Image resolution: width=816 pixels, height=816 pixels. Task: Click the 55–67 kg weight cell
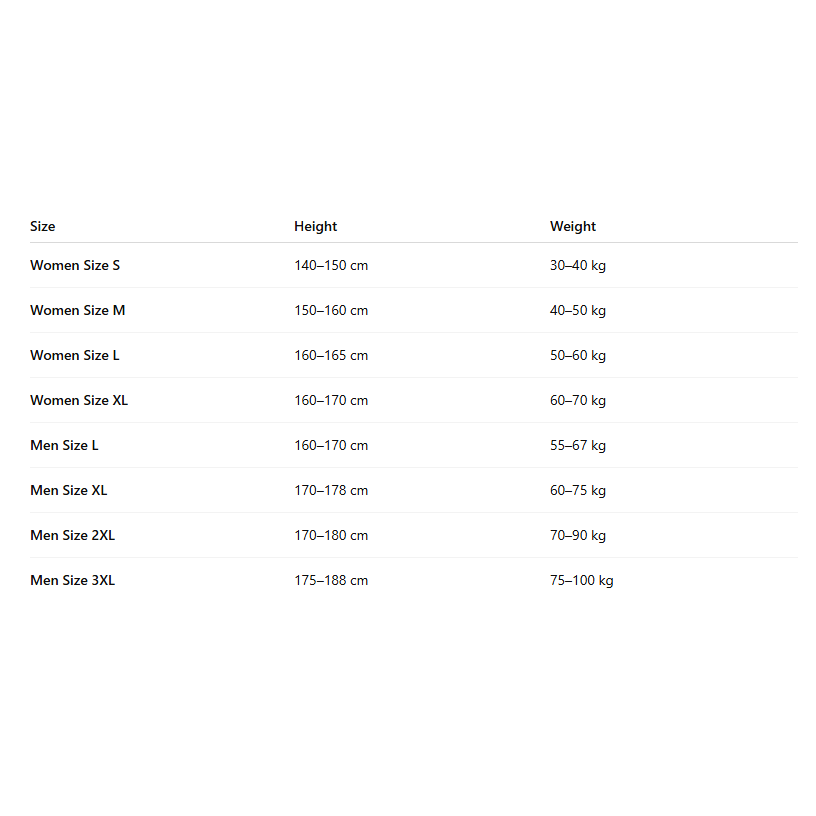578,446
